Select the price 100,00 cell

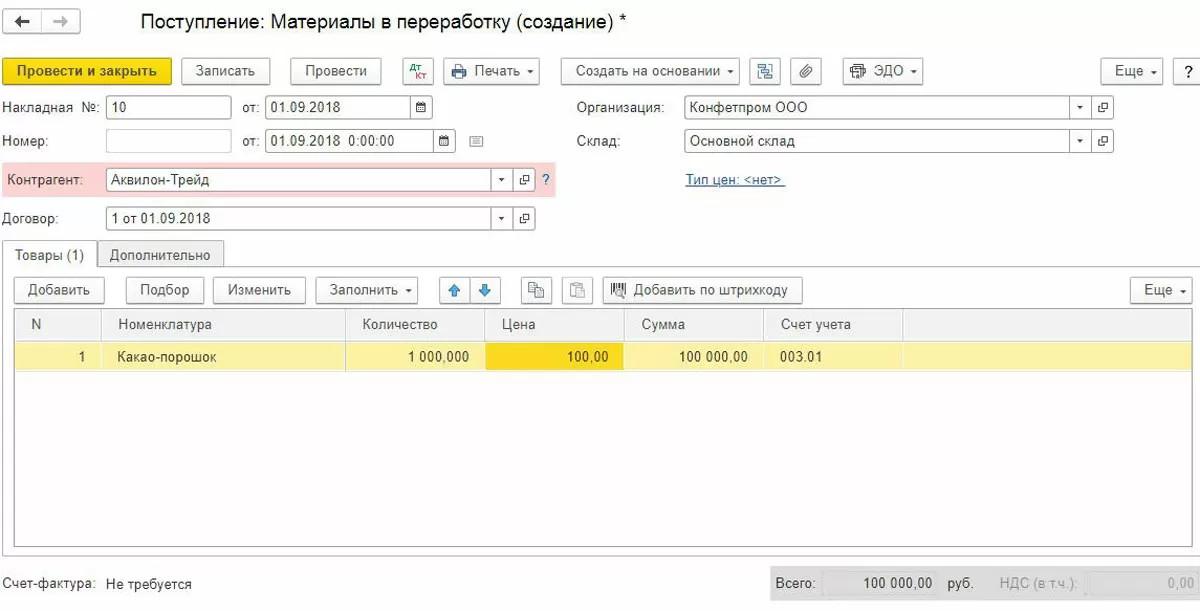[555, 356]
